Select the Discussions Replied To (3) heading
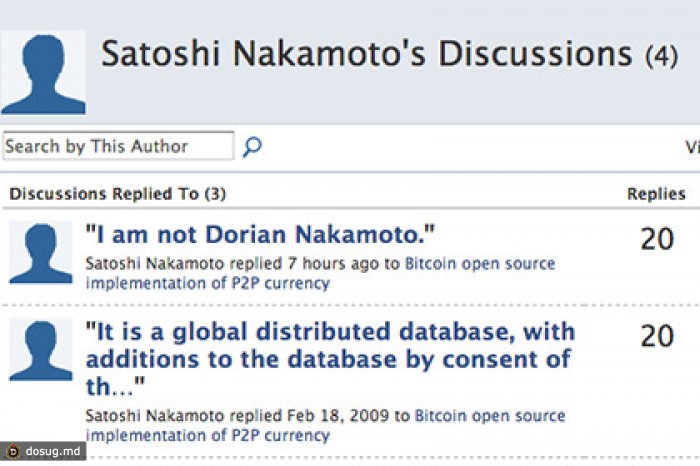 [117, 194]
